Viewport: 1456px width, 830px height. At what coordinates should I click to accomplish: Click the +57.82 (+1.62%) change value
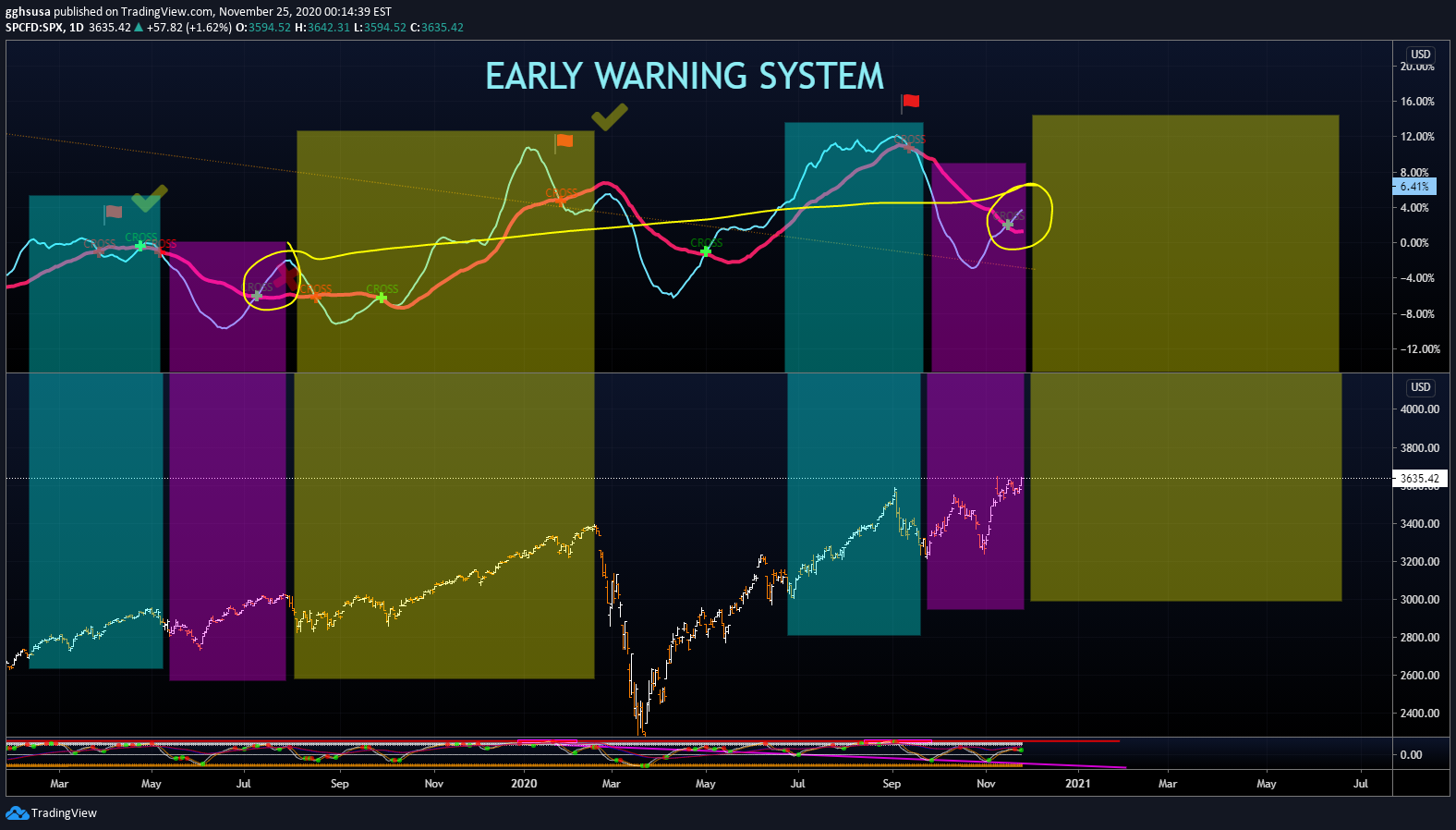click(189, 28)
